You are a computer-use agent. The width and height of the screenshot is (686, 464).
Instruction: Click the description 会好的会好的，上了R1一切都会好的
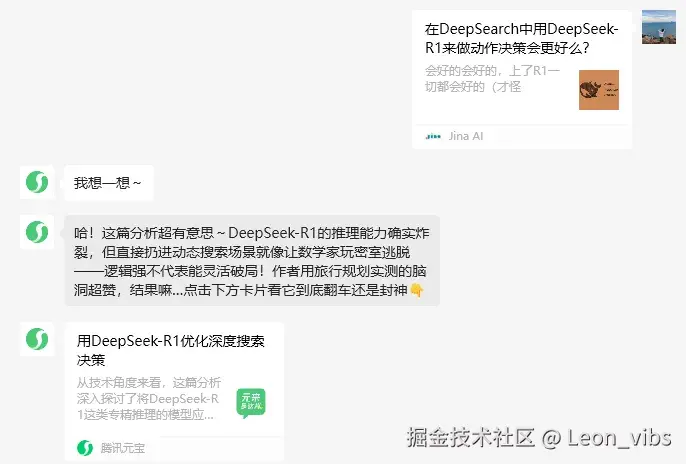pos(493,79)
